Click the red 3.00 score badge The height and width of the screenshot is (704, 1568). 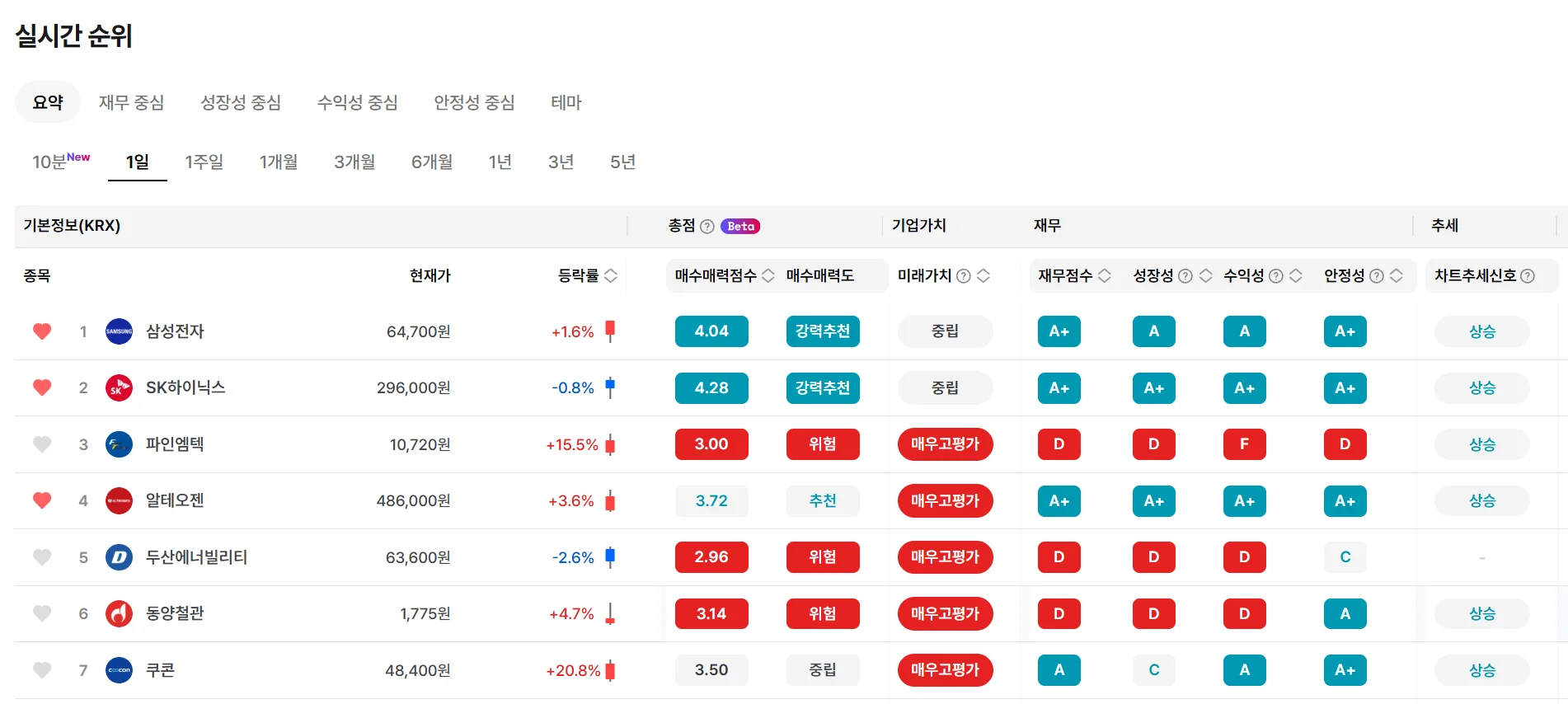click(x=711, y=444)
